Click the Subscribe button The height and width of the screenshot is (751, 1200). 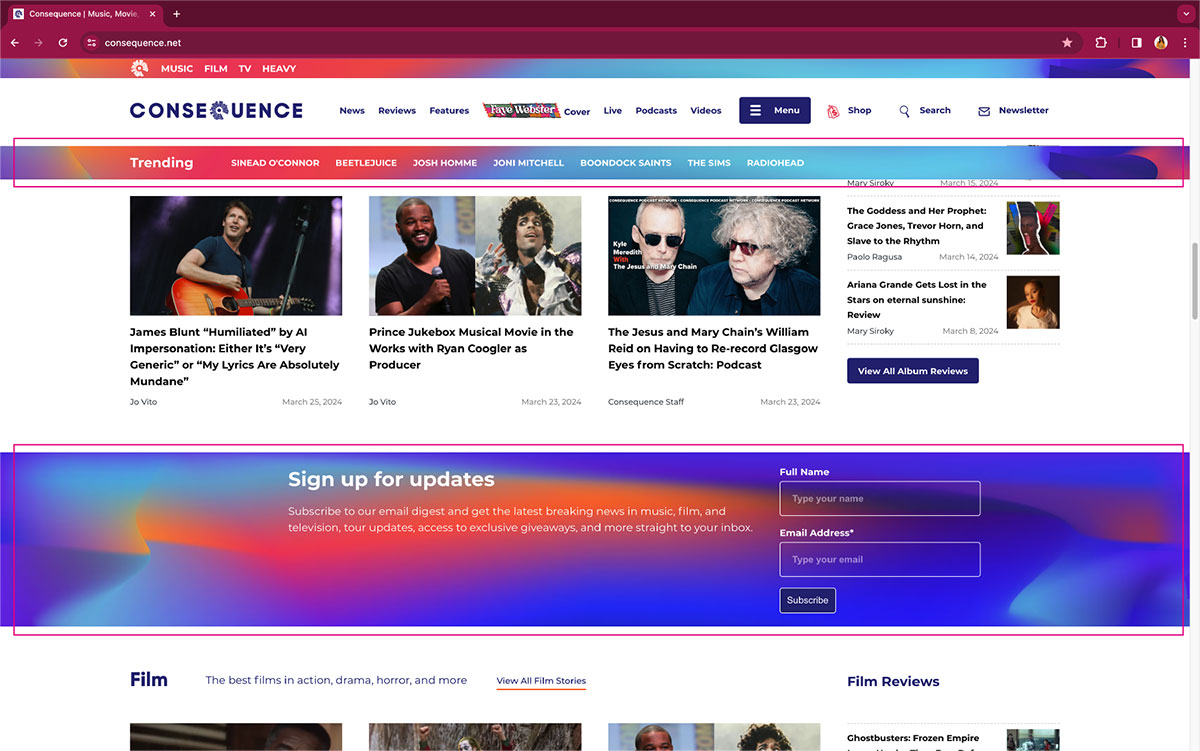808,600
